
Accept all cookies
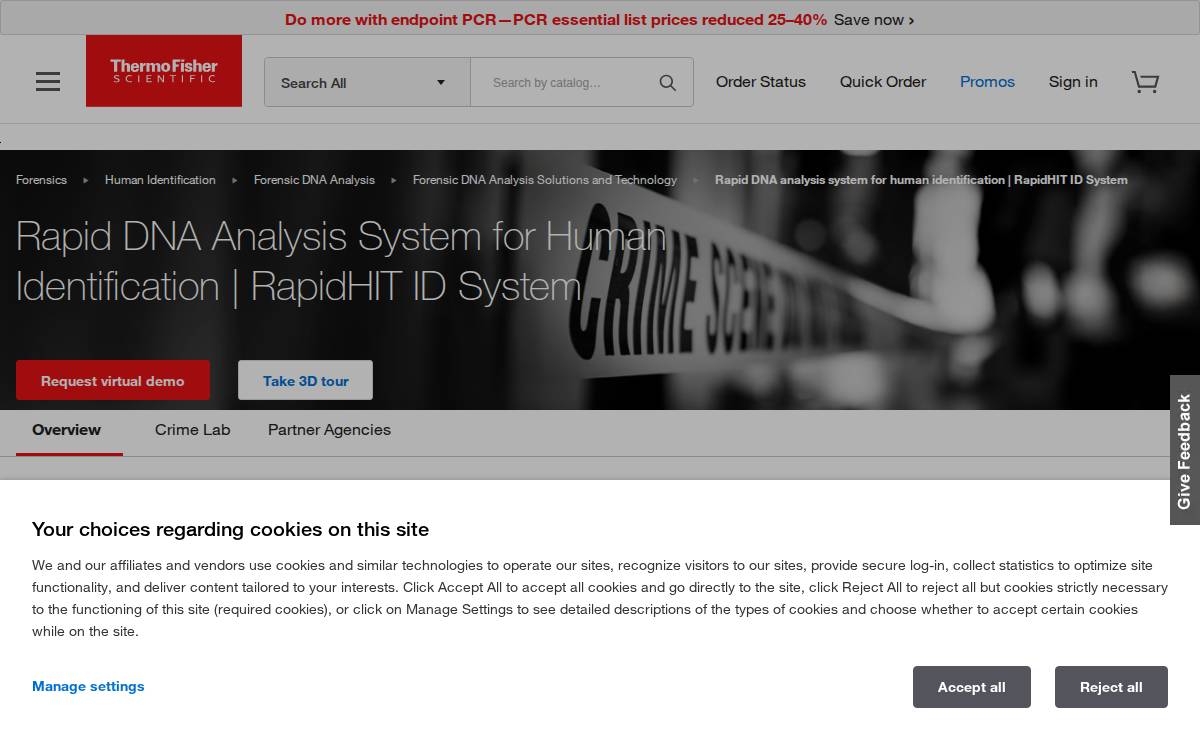[x=972, y=687]
